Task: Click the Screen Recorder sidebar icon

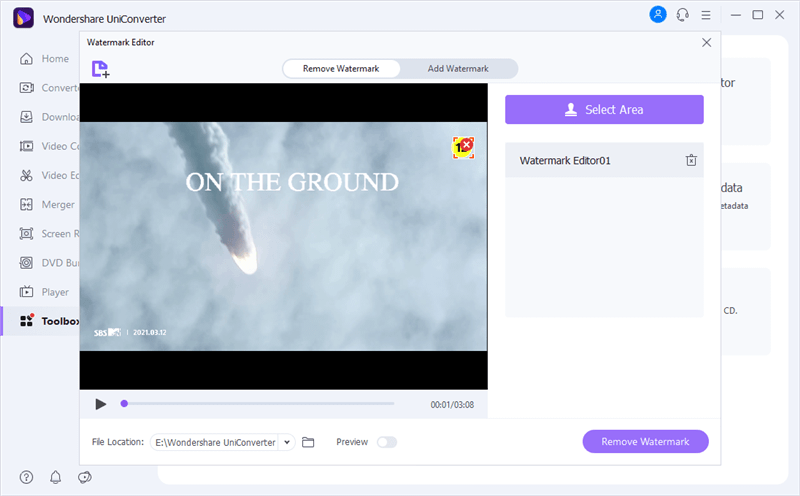Action: coord(26,233)
